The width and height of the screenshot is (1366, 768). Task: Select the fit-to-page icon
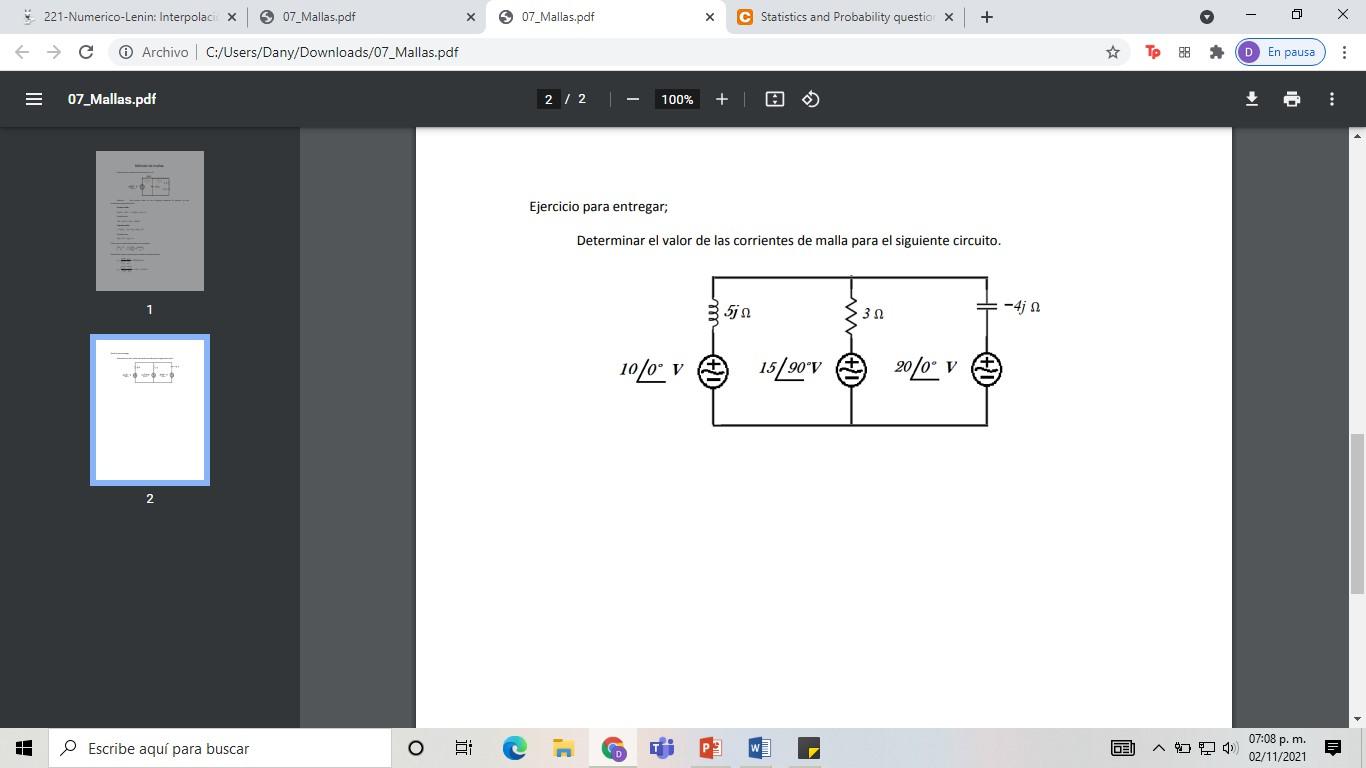(x=774, y=99)
